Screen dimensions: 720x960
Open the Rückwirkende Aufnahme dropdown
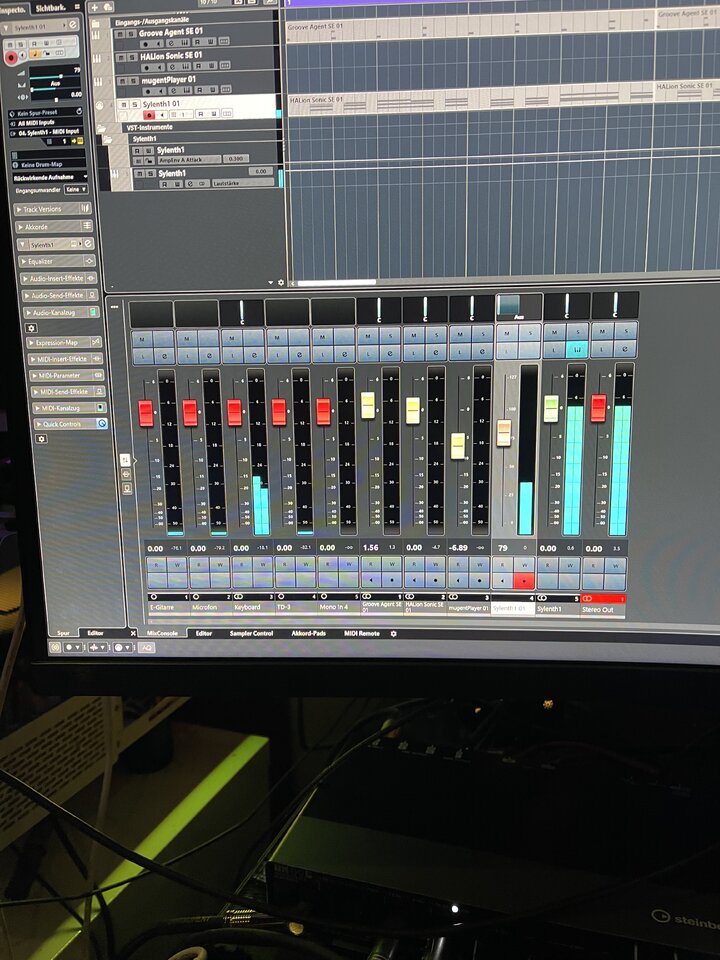(x=50, y=177)
